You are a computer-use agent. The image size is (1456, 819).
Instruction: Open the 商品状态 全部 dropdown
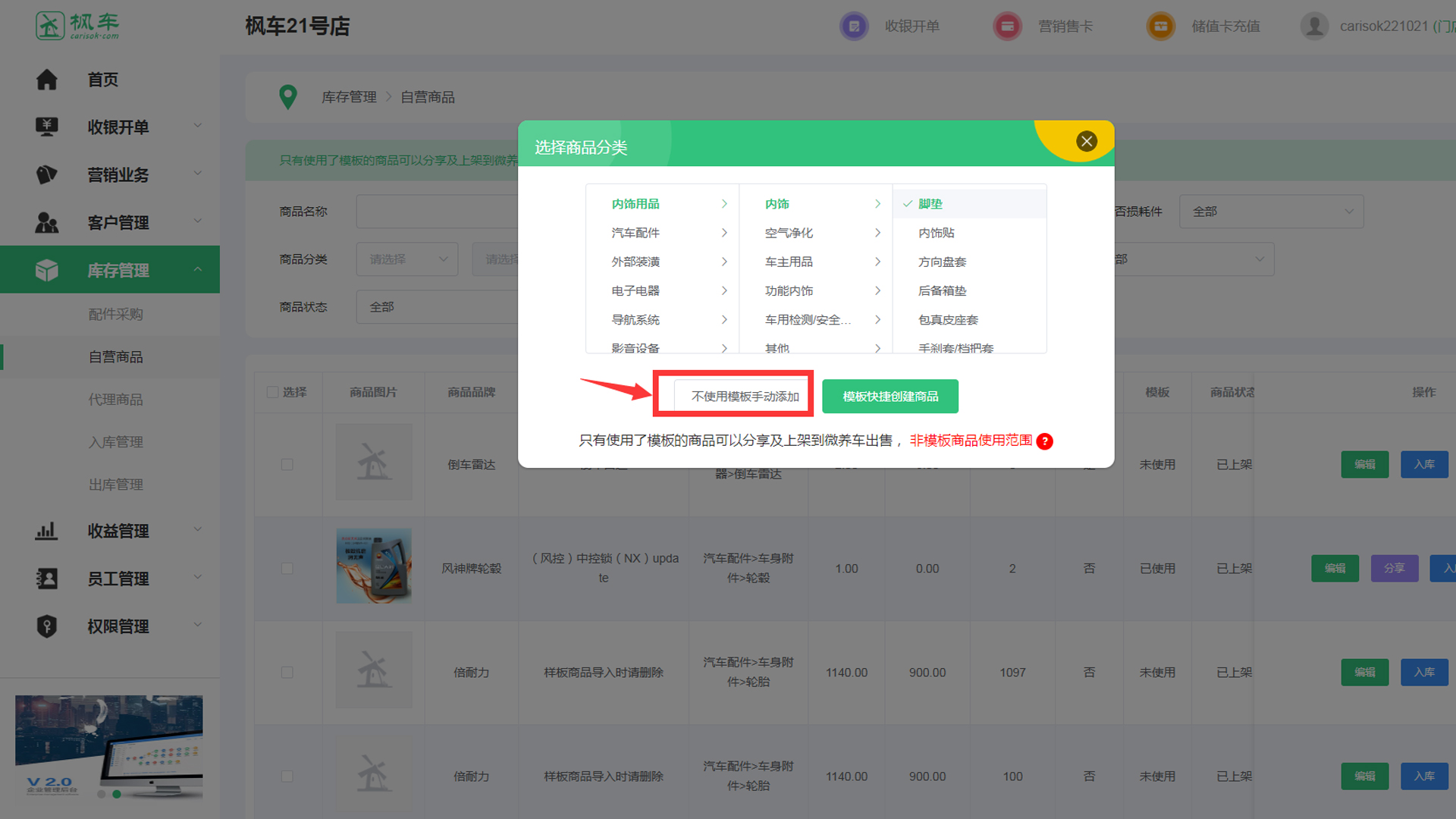(x=436, y=307)
